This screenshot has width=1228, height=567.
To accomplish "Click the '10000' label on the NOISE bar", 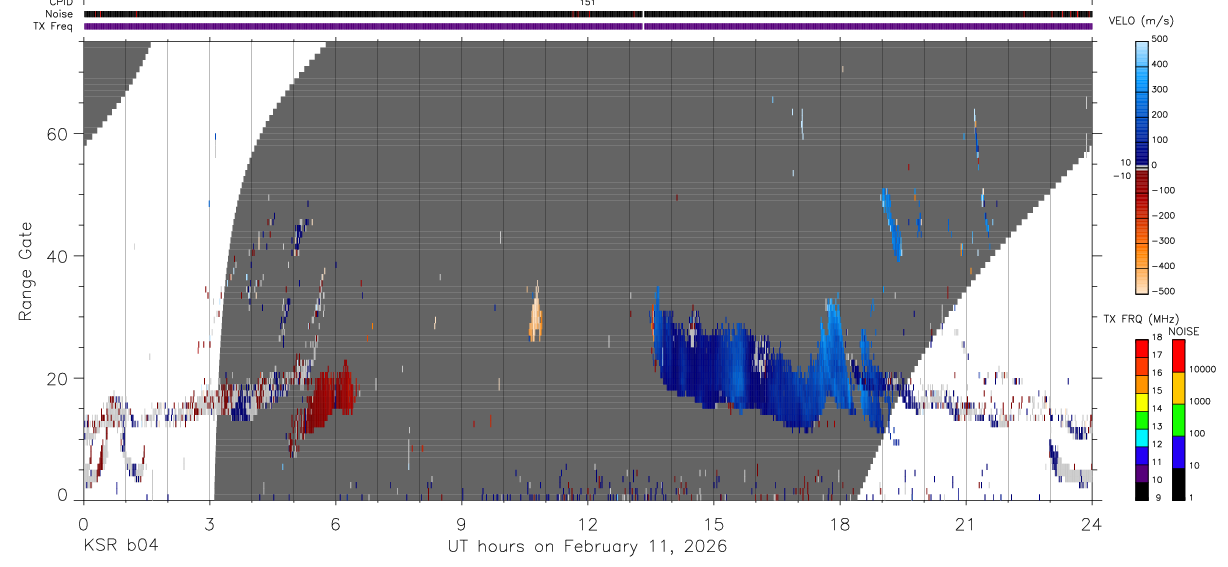I will coord(1203,369).
